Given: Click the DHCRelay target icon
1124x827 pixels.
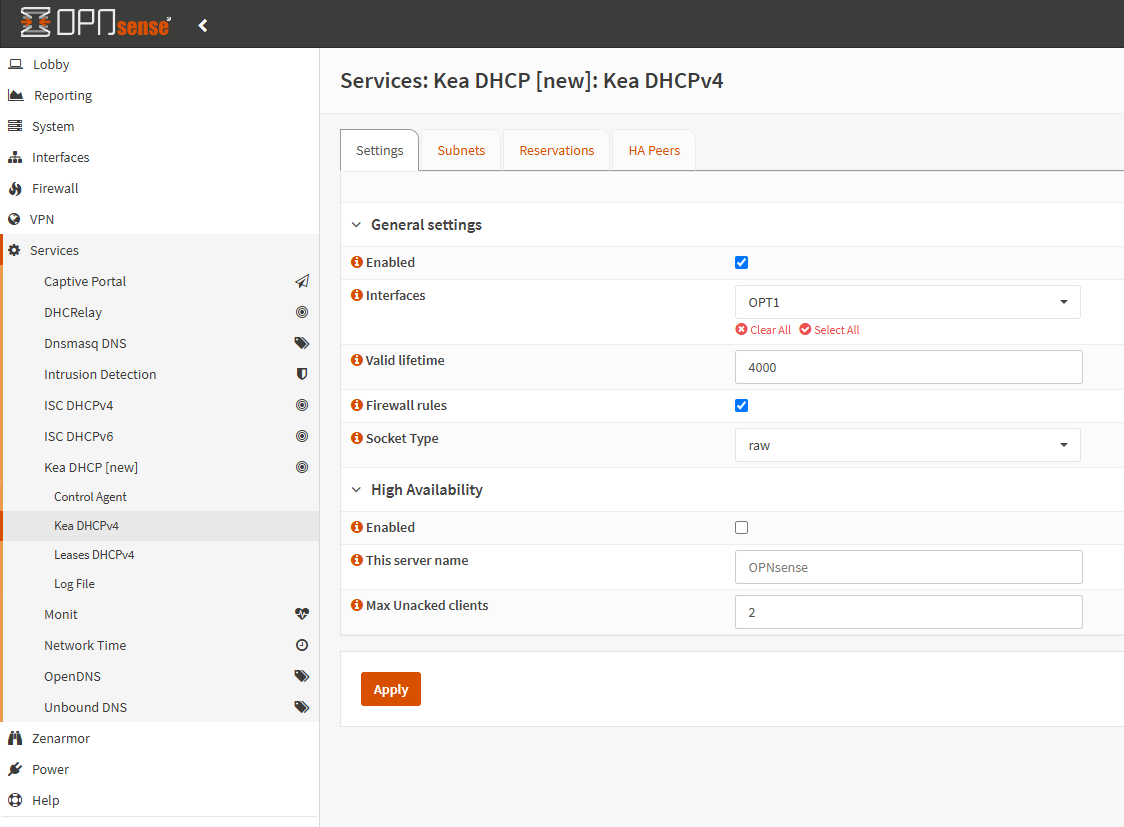Looking at the screenshot, I should [x=302, y=312].
